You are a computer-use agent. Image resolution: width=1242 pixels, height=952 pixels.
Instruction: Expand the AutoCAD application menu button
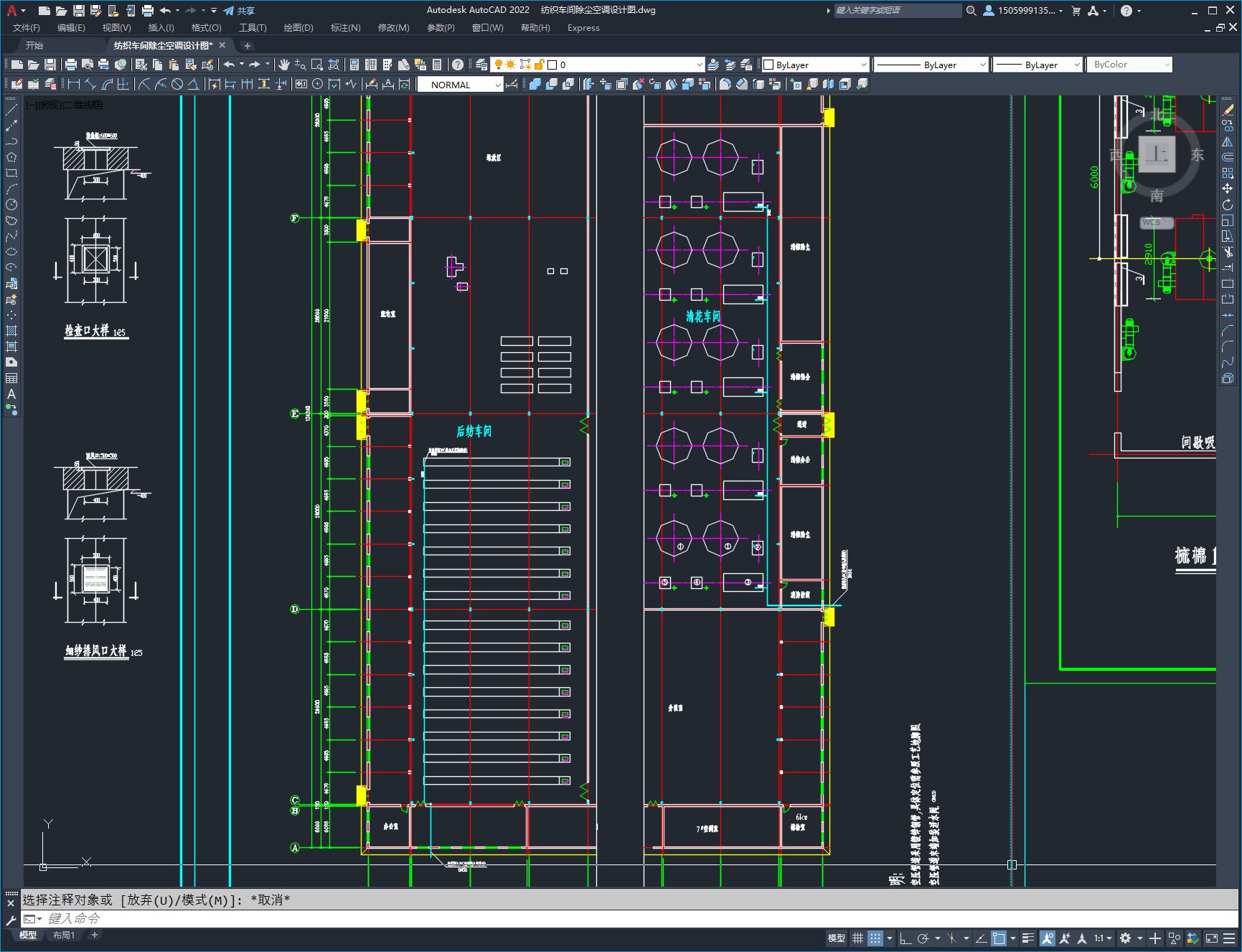(x=14, y=10)
